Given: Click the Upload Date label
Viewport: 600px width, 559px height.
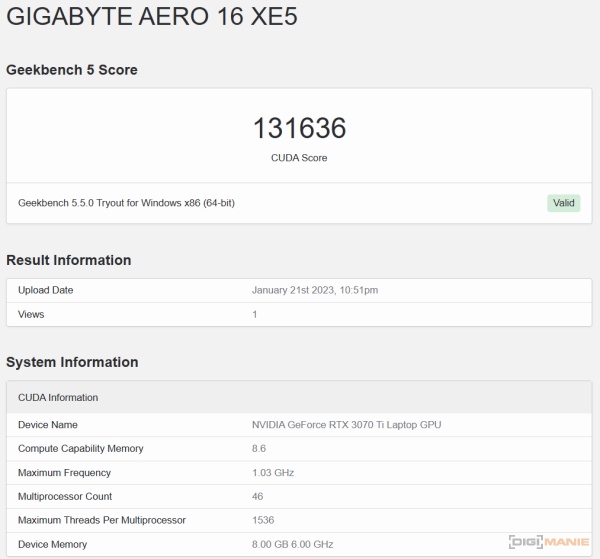Looking at the screenshot, I should [x=46, y=290].
